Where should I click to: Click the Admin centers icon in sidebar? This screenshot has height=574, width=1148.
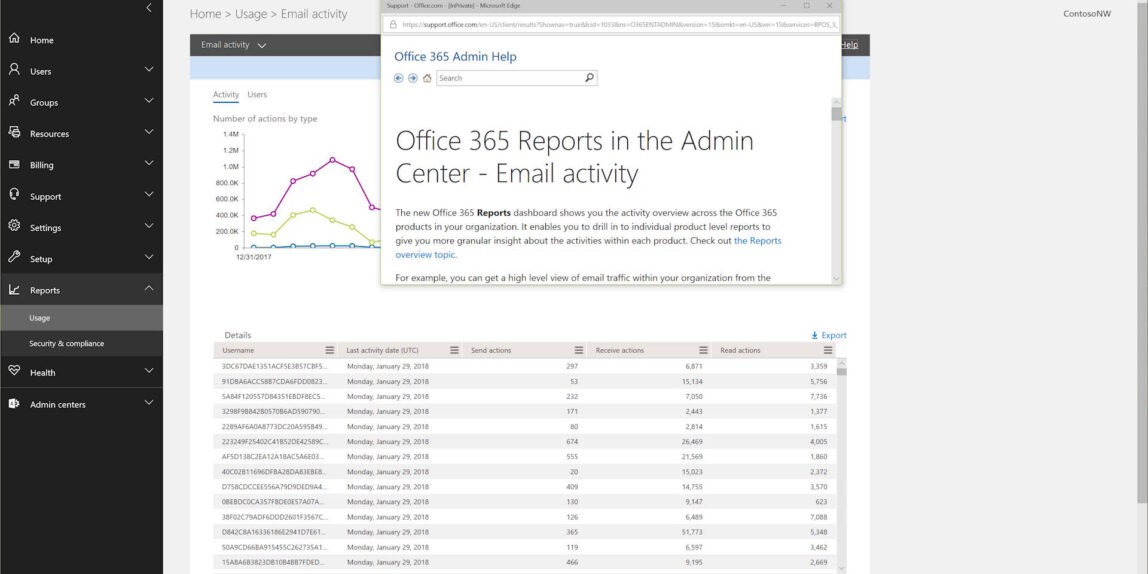click(14, 403)
